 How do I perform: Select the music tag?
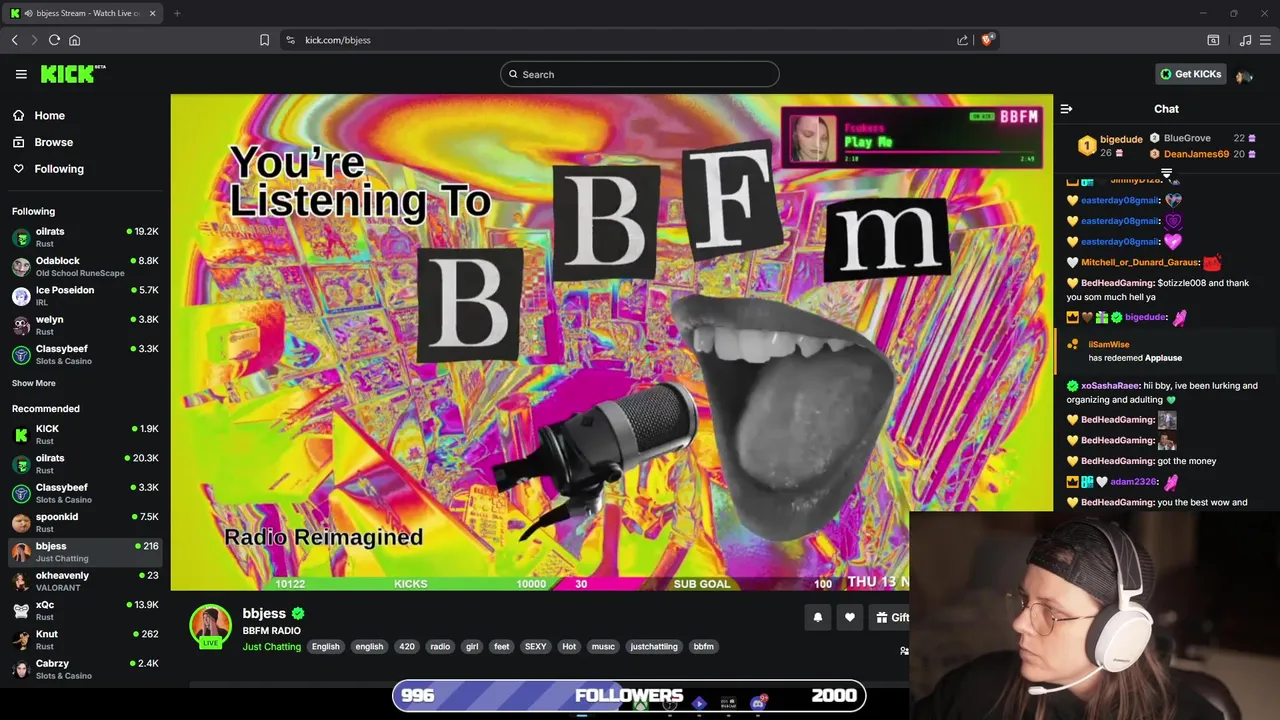point(603,647)
